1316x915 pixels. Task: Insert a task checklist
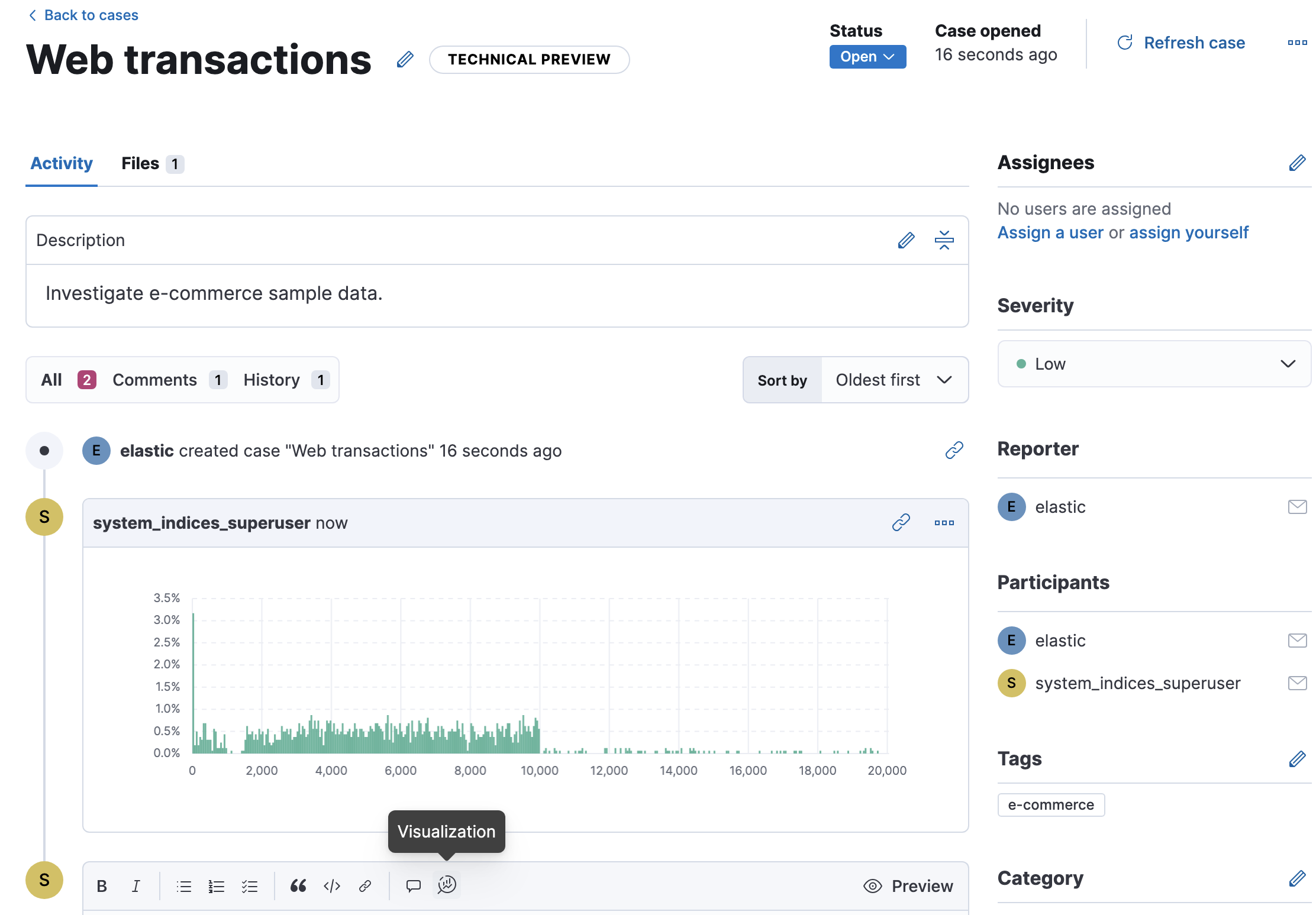click(250, 885)
